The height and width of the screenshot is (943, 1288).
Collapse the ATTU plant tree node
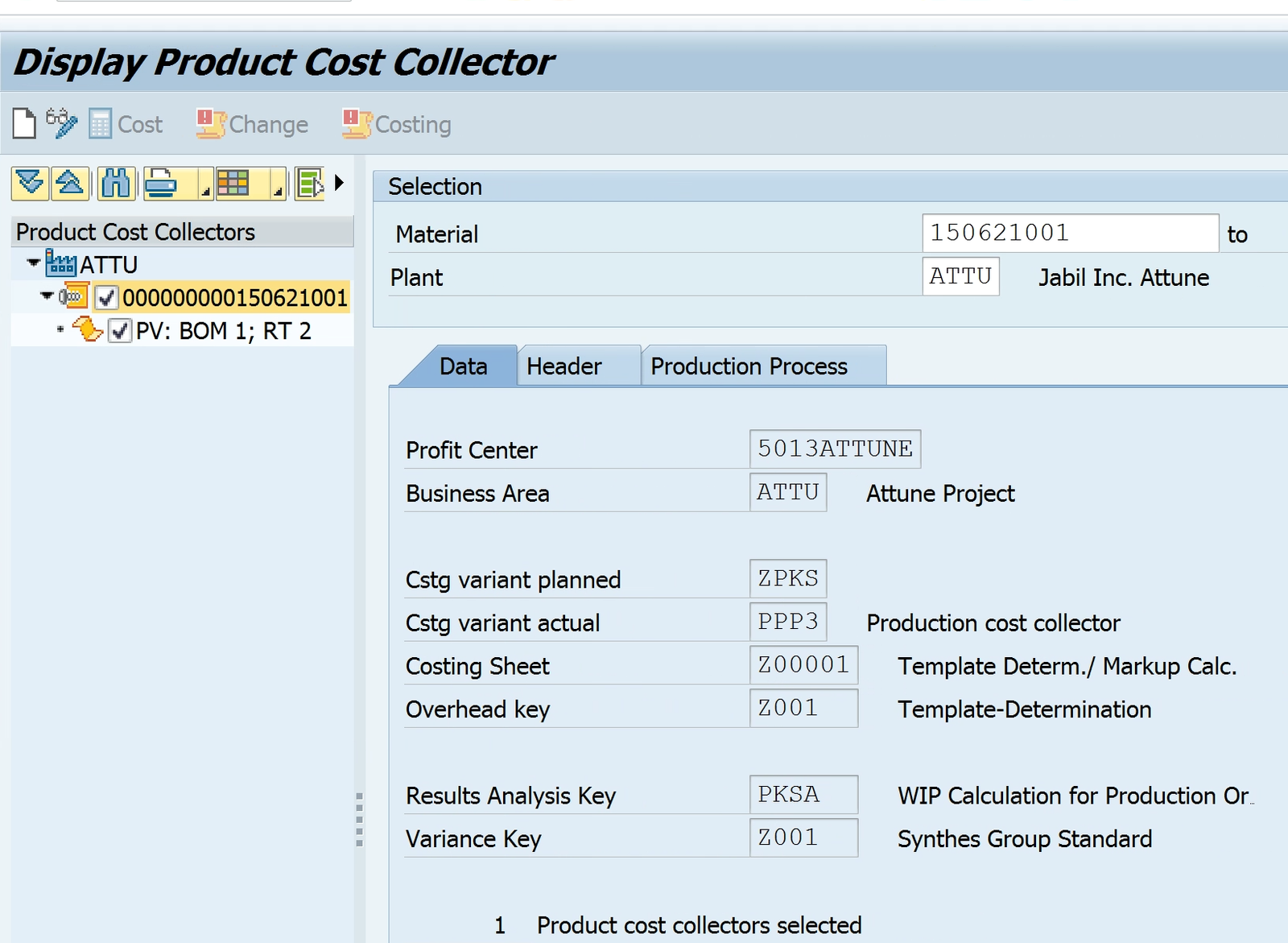(x=33, y=263)
